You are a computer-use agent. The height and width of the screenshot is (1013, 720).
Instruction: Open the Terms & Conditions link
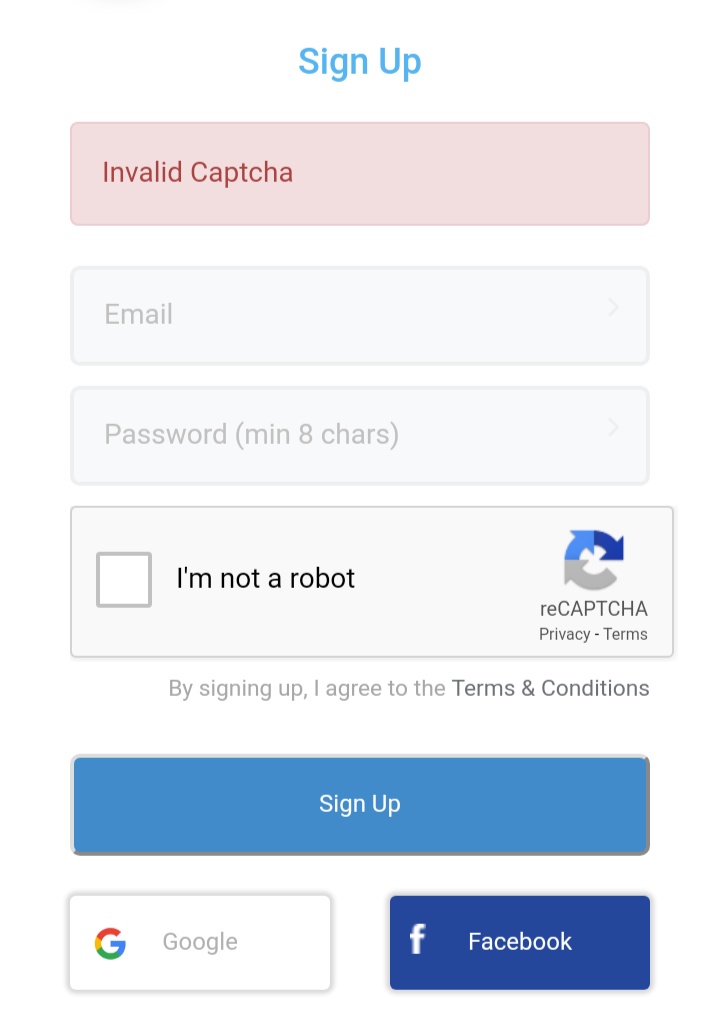[x=550, y=688]
